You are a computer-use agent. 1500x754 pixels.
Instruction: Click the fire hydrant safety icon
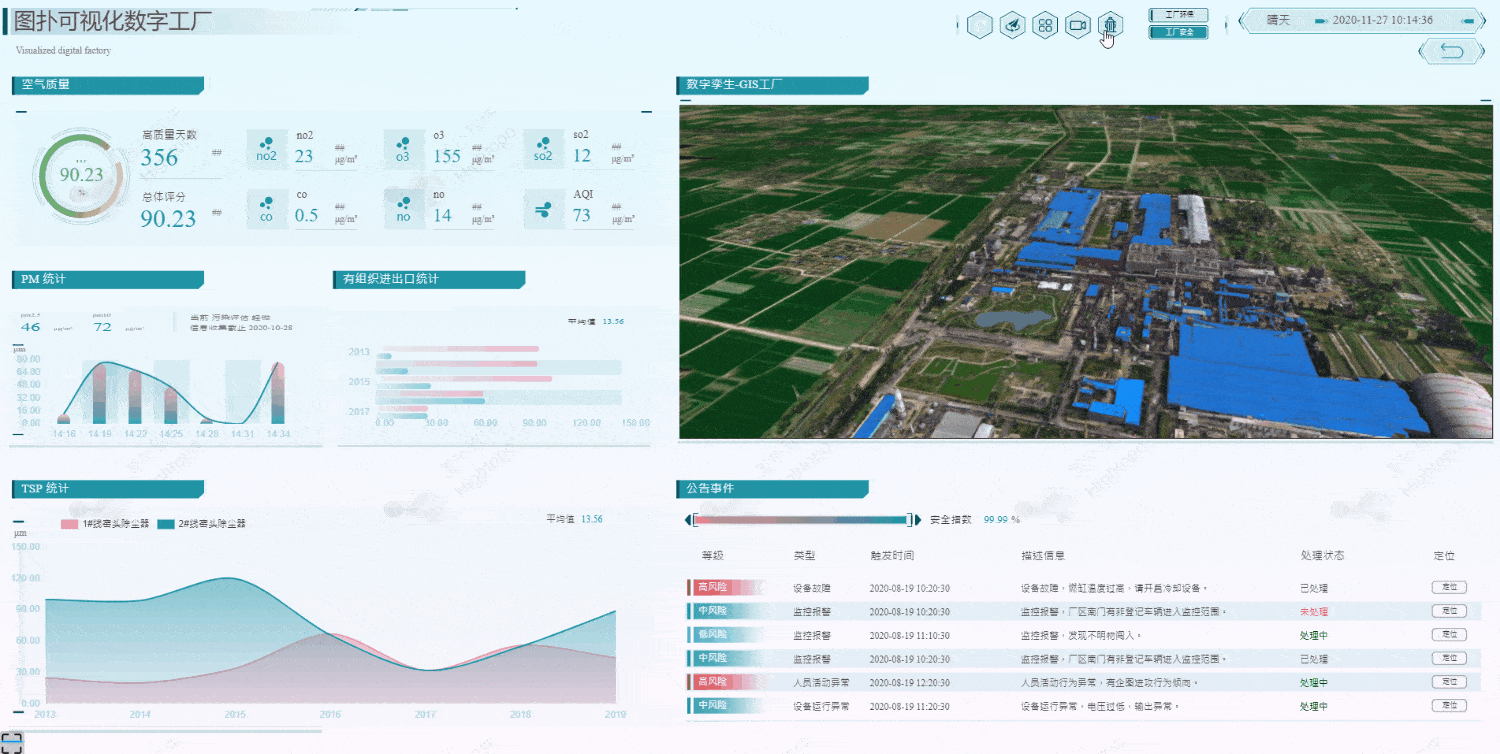(1110, 26)
